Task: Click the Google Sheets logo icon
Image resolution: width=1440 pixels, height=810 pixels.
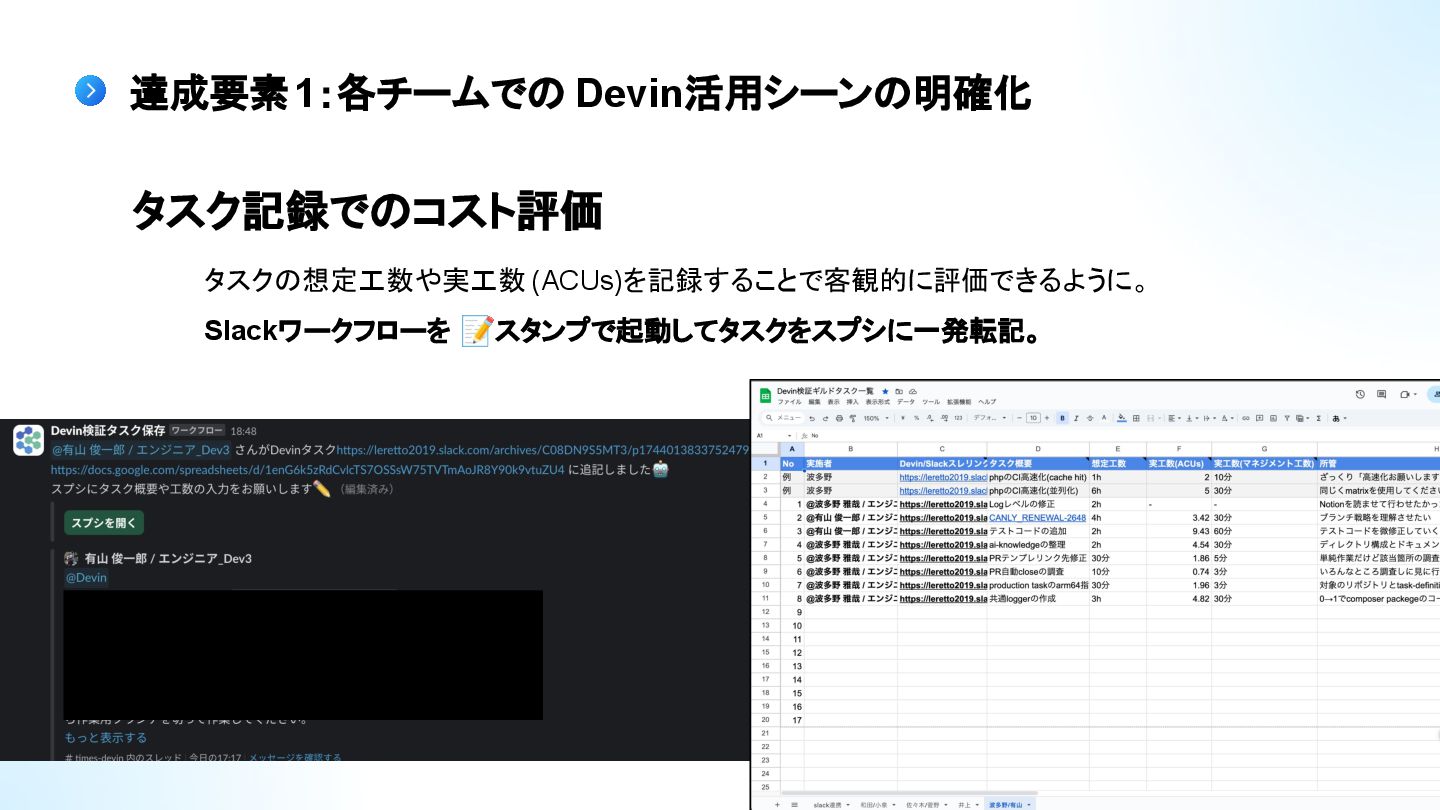Action: 765,395
